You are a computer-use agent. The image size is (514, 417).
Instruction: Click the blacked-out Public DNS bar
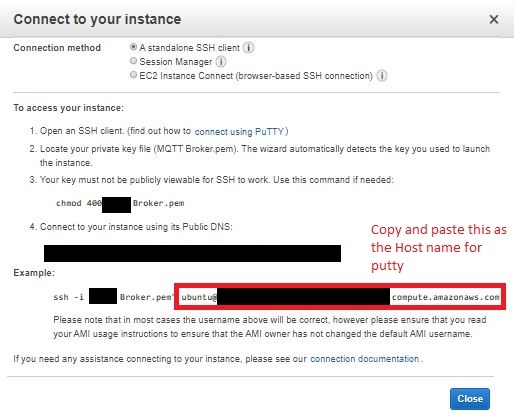[192, 253]
